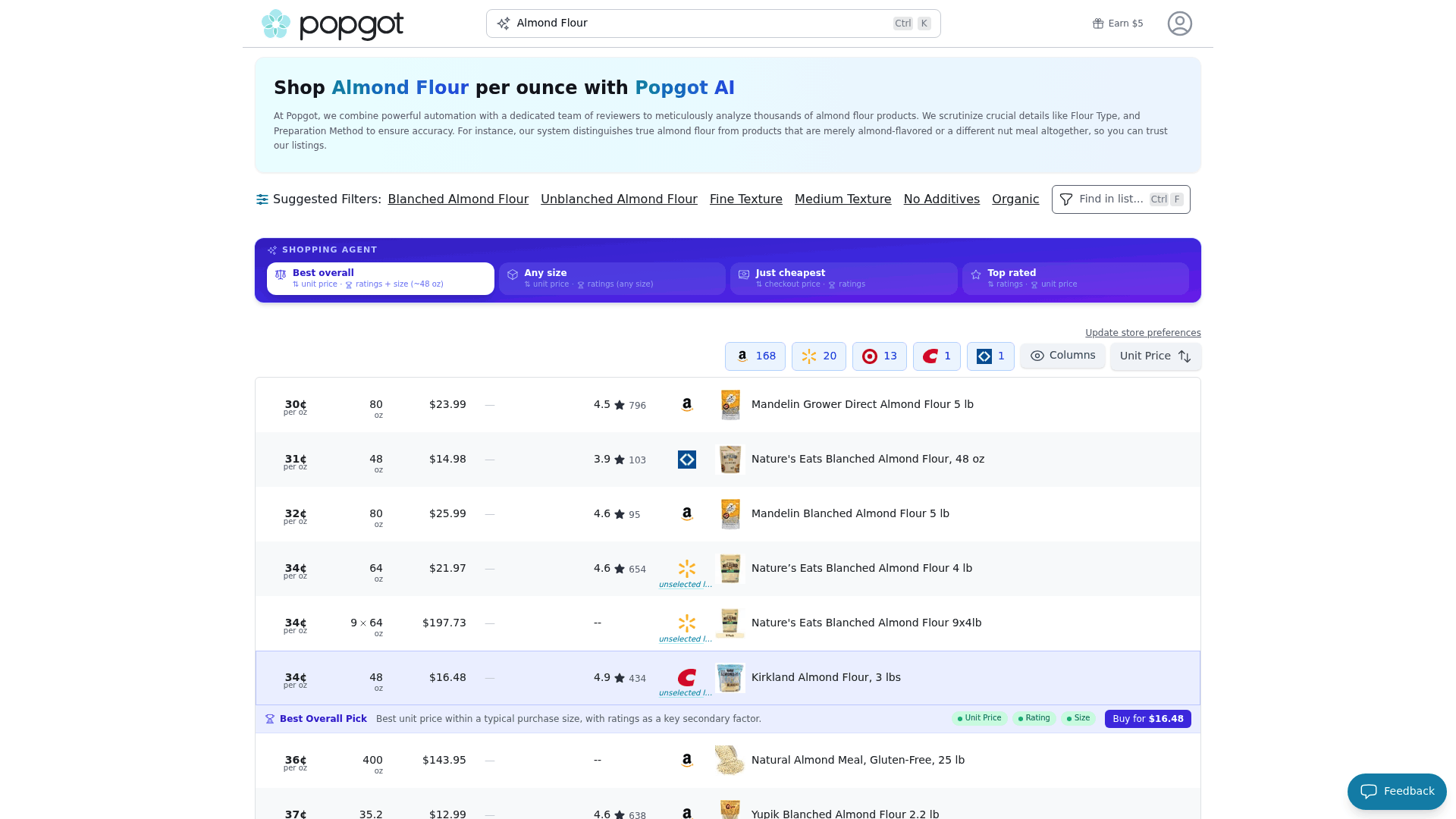Open the Feedback chat button
1456x819 pixels.
(1397, 792)
